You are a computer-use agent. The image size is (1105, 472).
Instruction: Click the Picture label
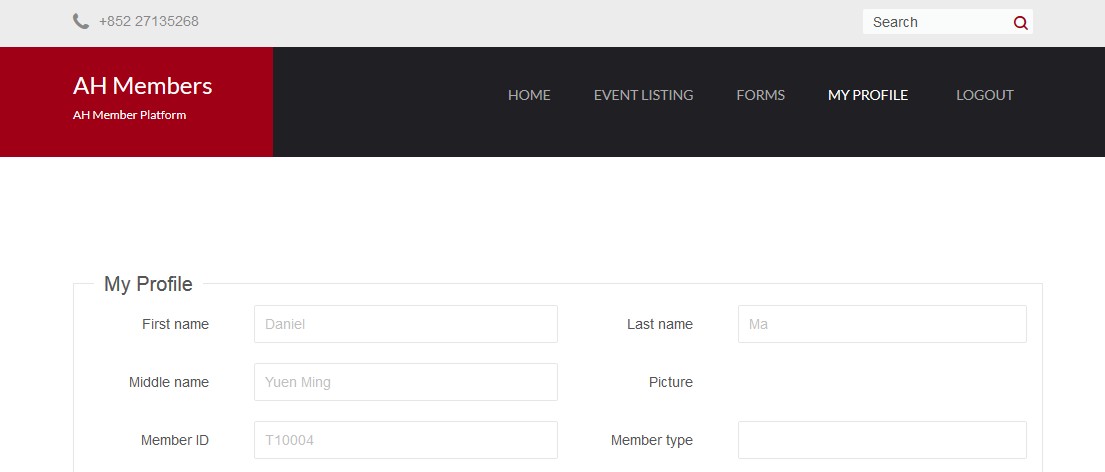click(671, 382)
